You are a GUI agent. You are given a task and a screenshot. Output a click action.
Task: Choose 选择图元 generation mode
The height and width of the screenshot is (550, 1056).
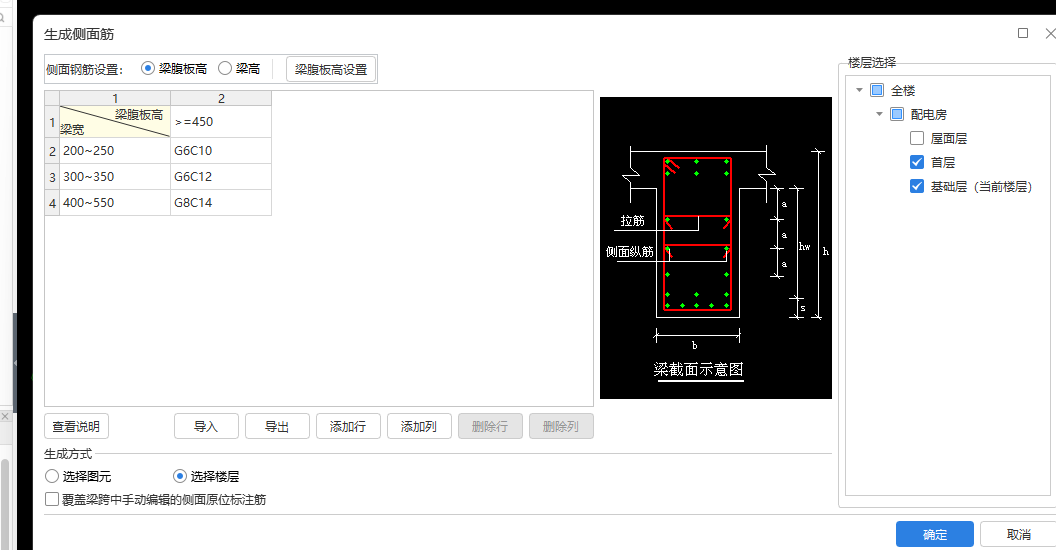pos(52,476)
